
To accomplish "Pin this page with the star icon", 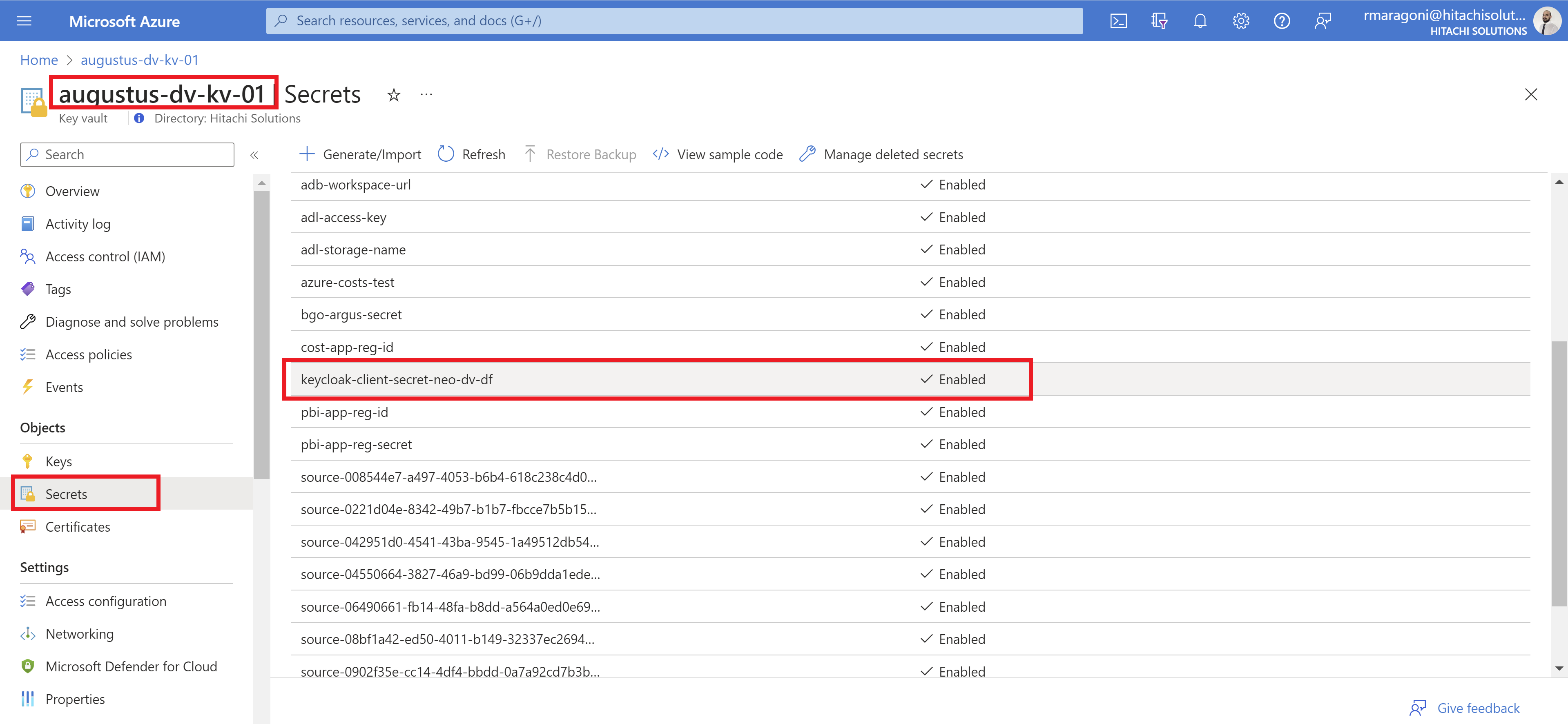I will pos(394,95).
